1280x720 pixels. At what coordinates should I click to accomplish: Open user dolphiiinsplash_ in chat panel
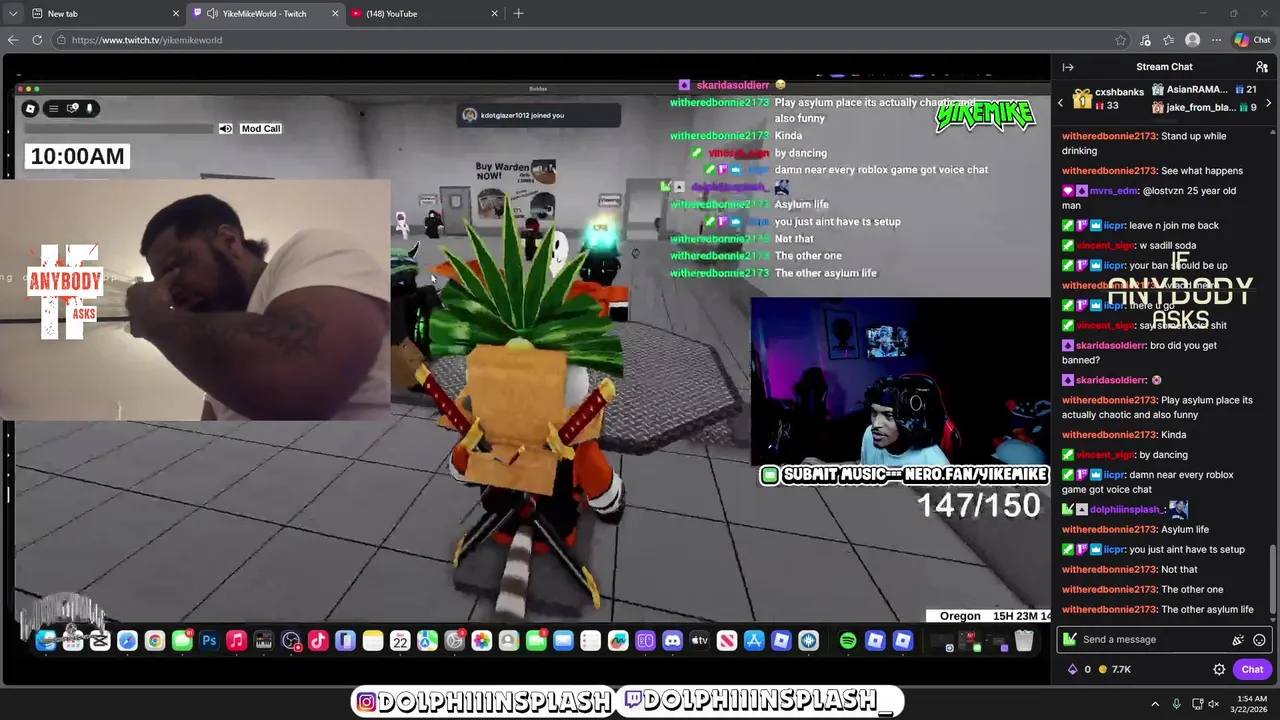point(1128,510)
